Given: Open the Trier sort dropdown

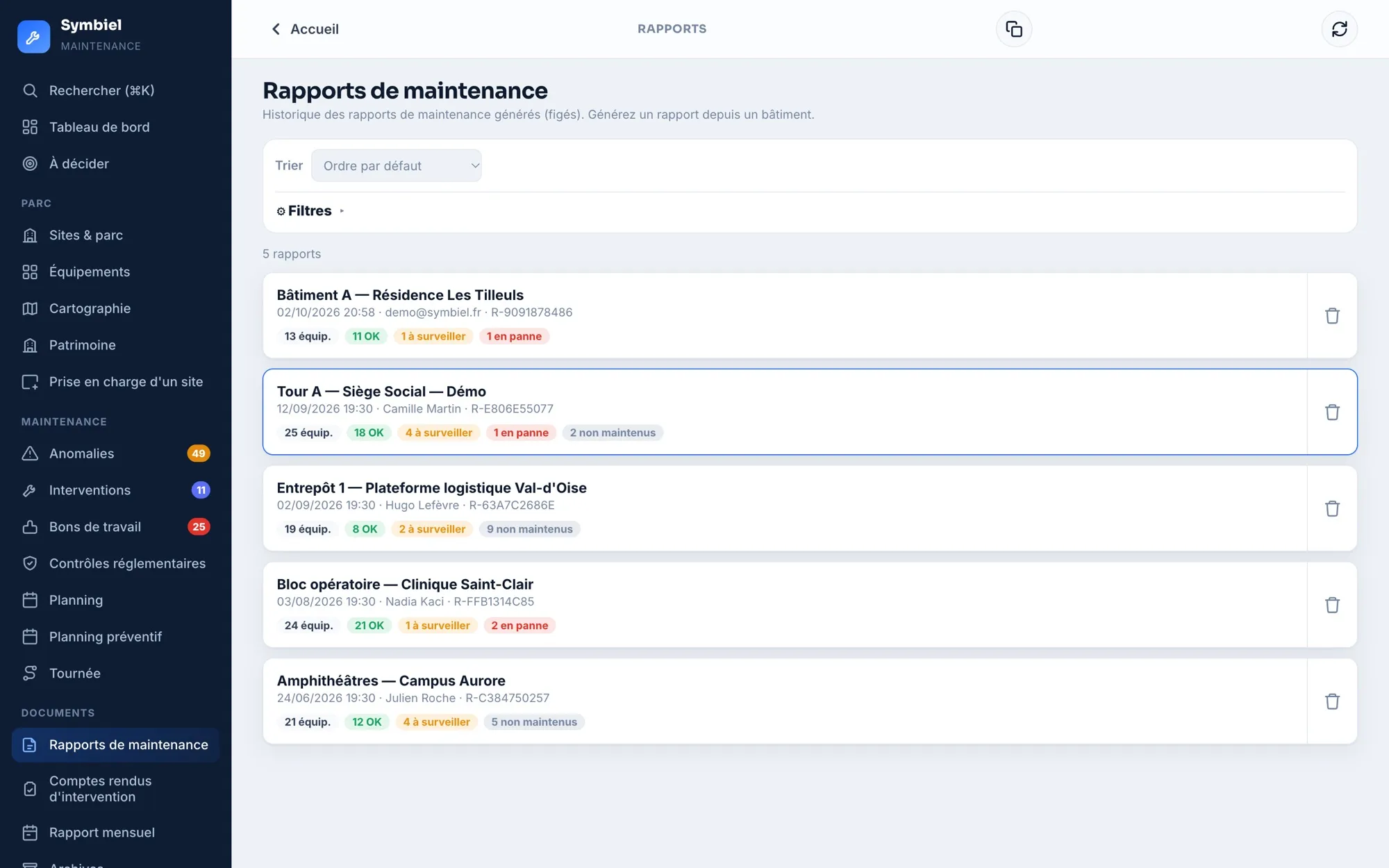Looking at the screenshot, I should pos(396,166).
